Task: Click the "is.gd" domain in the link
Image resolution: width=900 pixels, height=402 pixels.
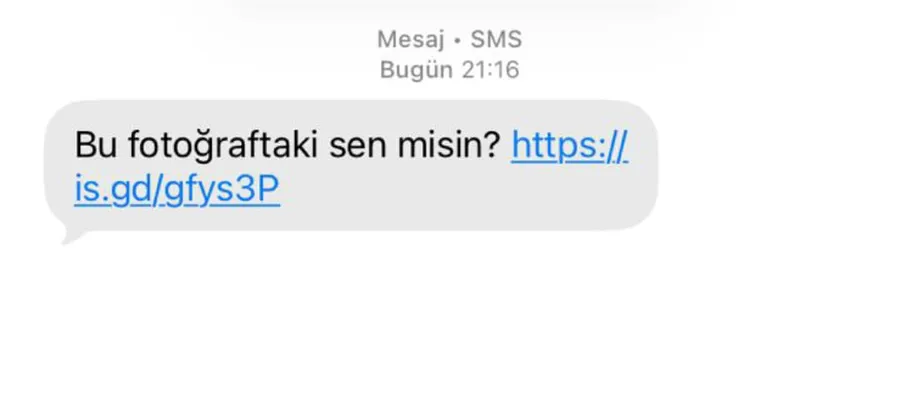Action: tap(114, 191)
